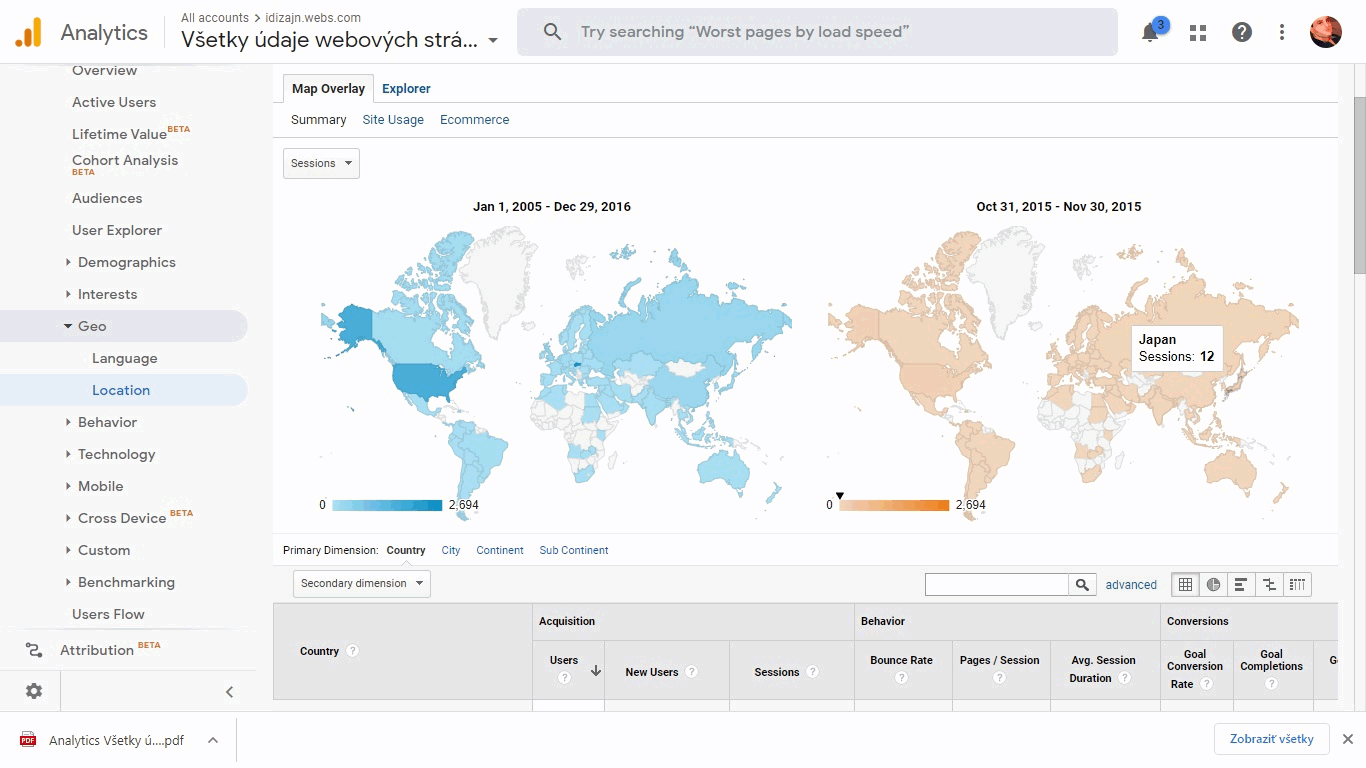Open the Secondary dimension dropdown

tap(362, 583)
